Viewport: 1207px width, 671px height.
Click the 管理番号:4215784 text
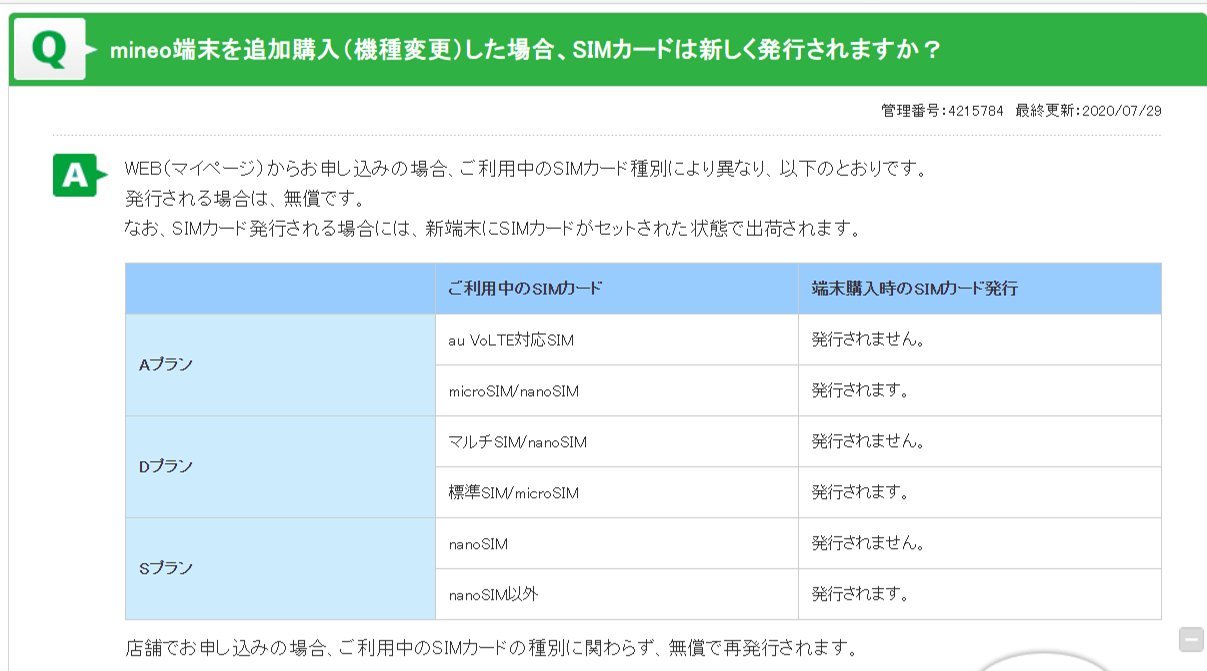[942, 110]
